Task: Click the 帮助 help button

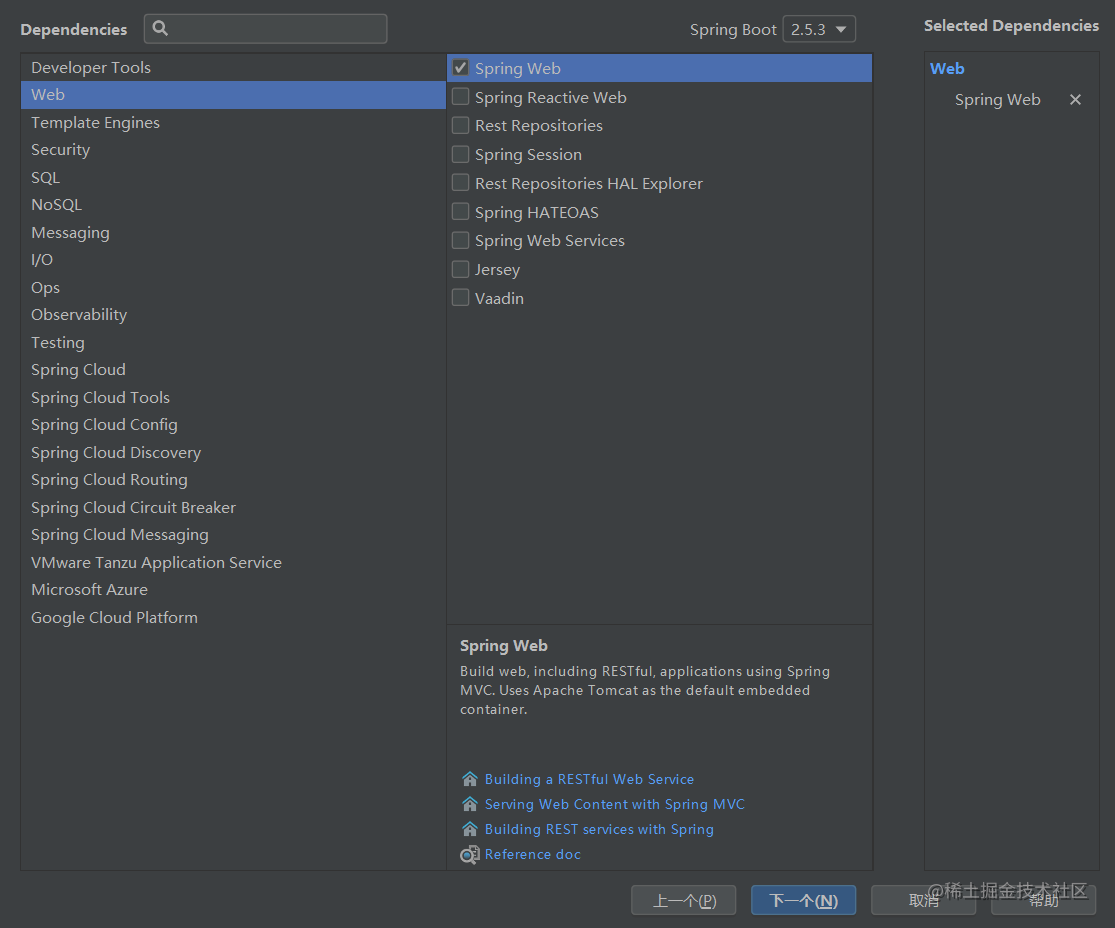Action: coord(1043,900)
